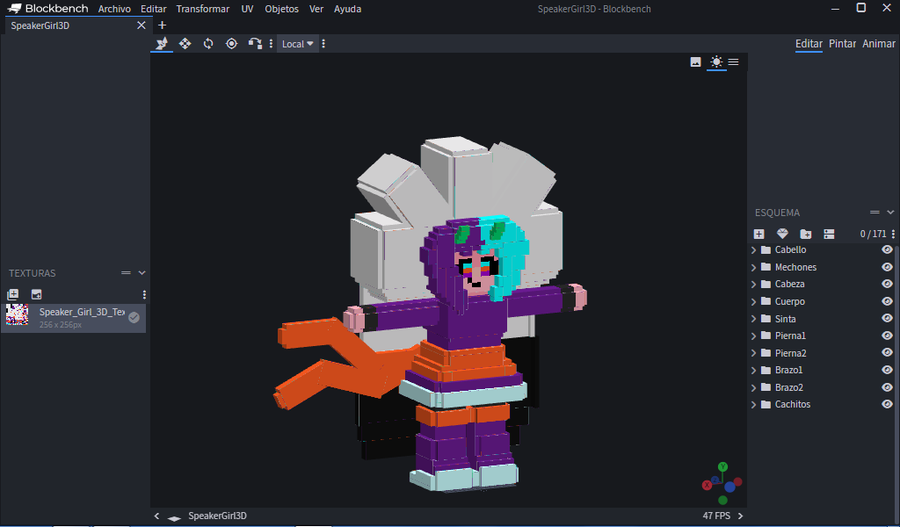Viewport: 900px width, 527px height.
Task: Expand the Pierna1 group
Action: (754, 336)
